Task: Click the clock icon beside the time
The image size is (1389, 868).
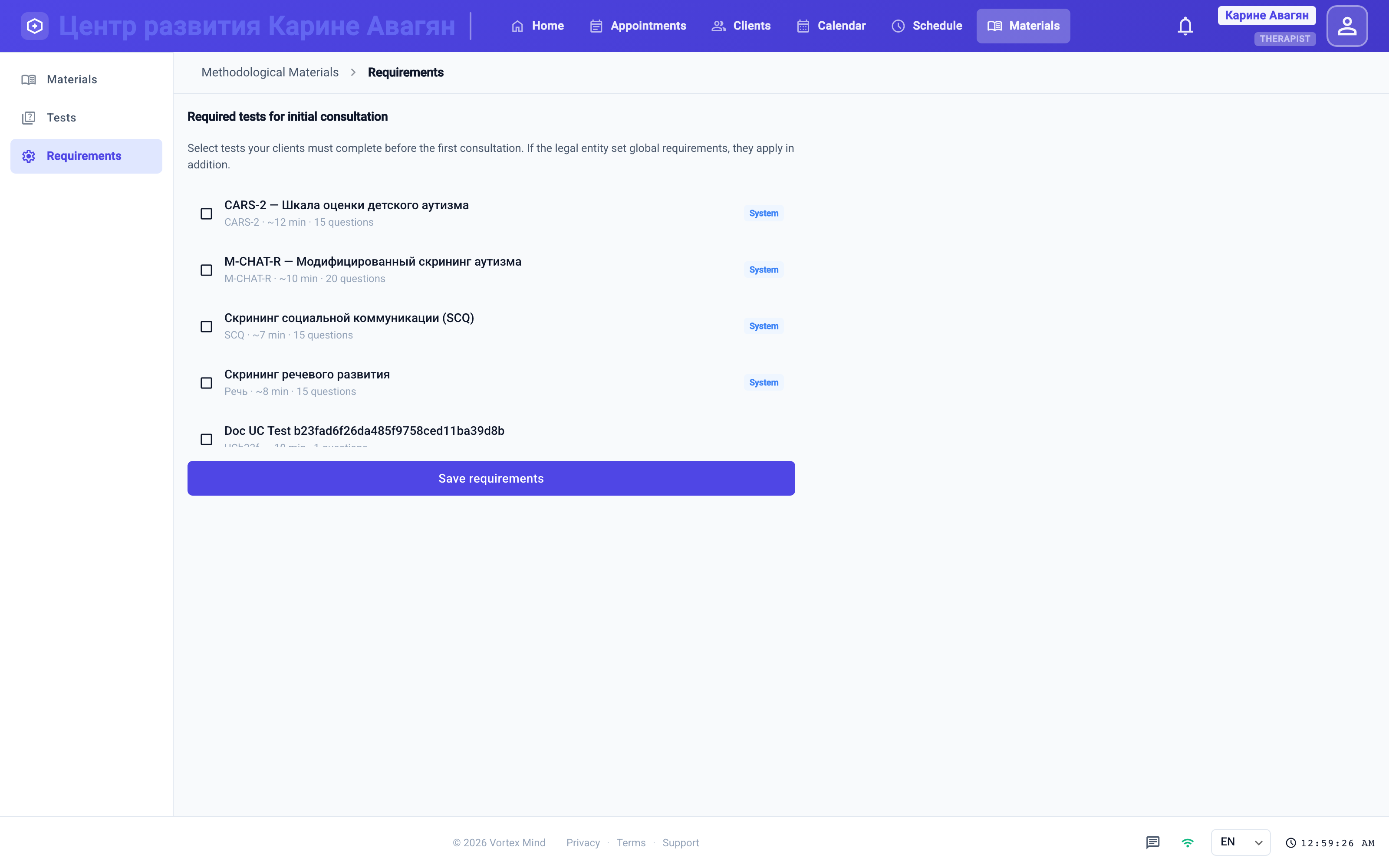Action: coord(1291,843)
